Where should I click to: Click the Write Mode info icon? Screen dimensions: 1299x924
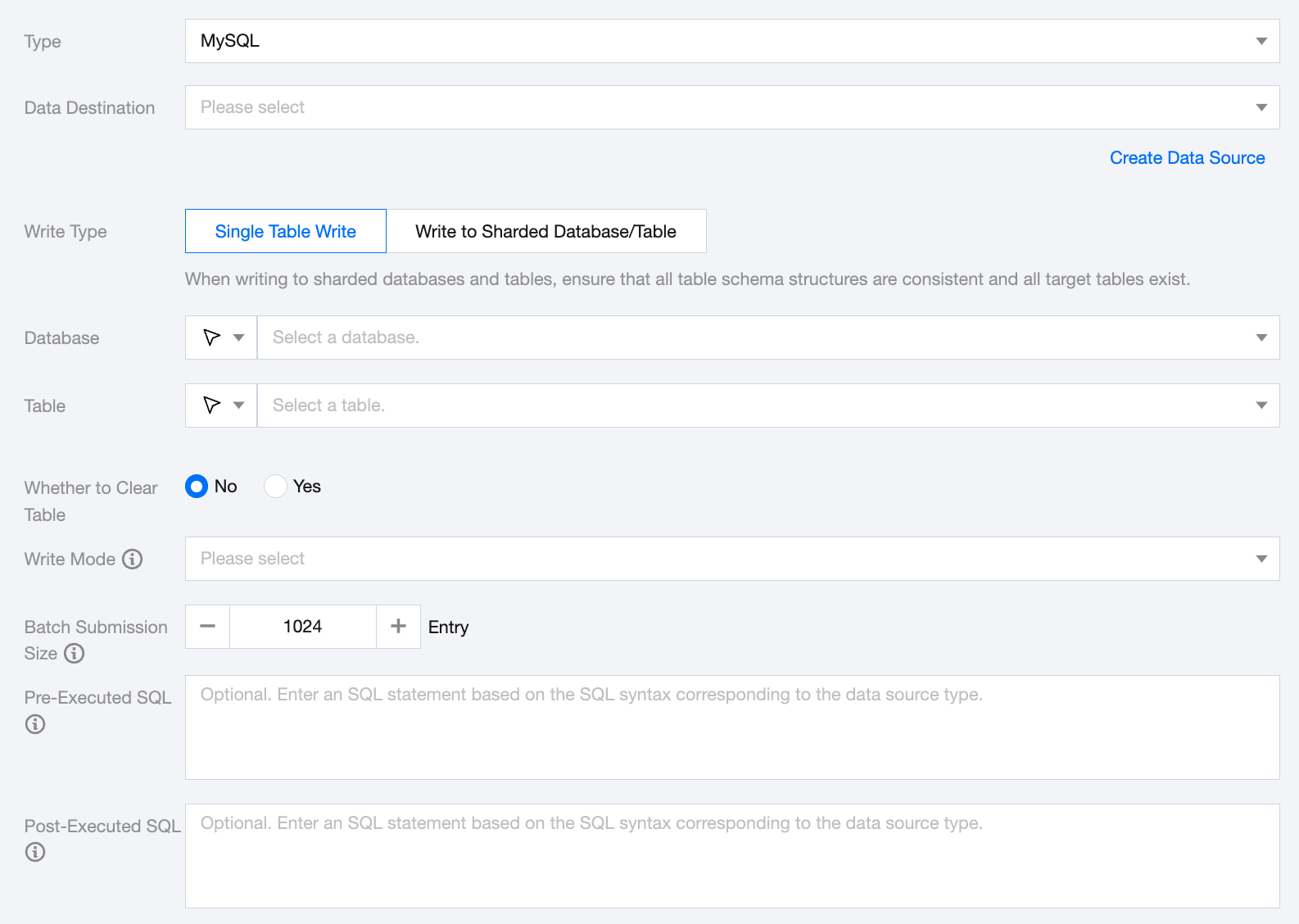(133, 559)
